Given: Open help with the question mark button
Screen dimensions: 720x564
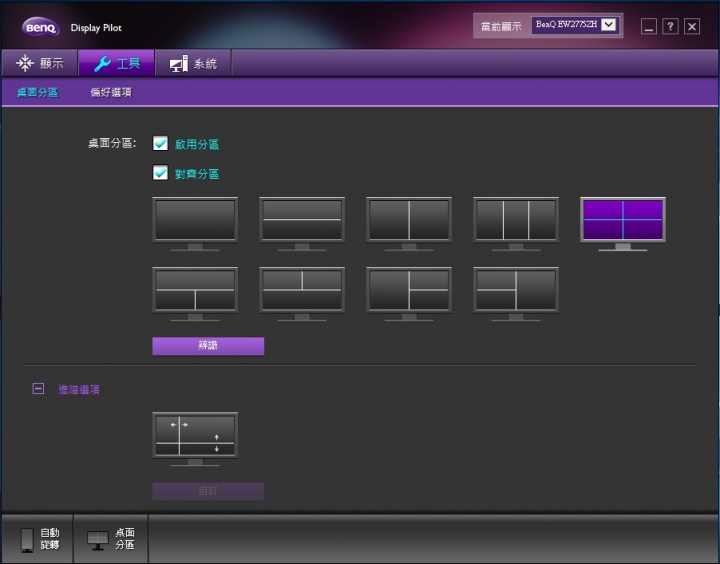Looking at the screenshot, I should 670,27.
